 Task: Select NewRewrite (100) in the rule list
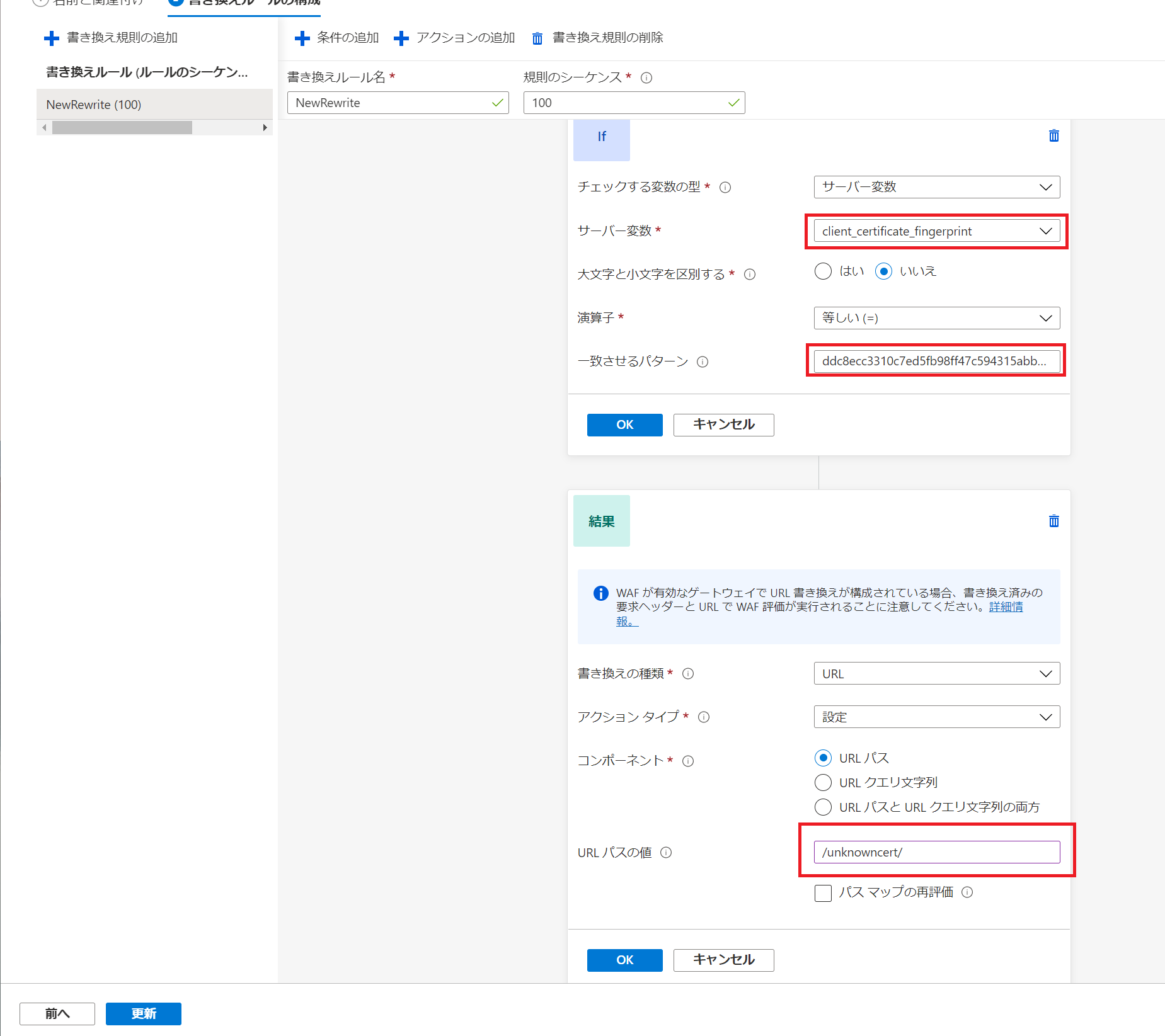155,105
